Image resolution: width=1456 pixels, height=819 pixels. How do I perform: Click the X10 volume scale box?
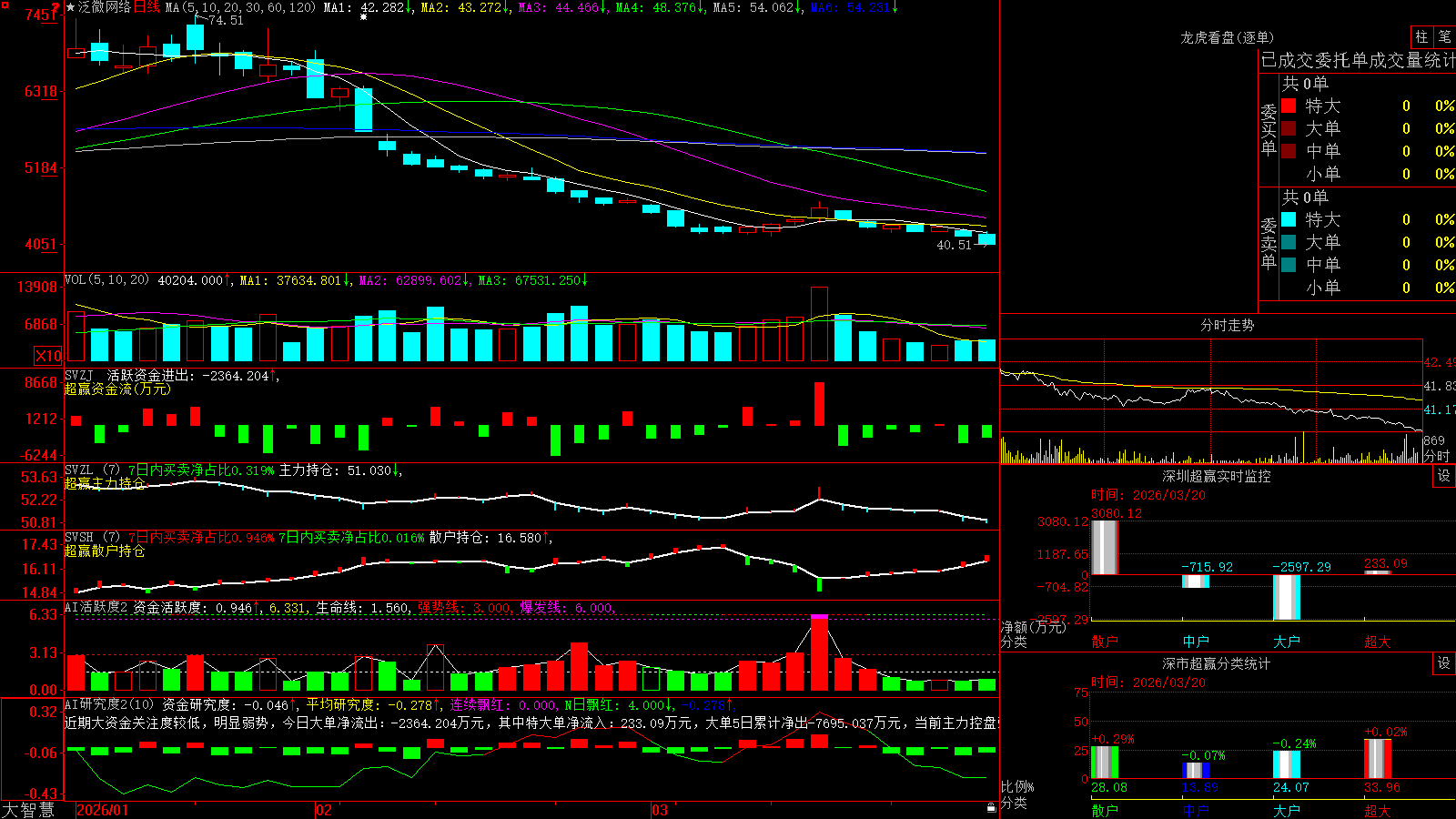click(48, 356)
